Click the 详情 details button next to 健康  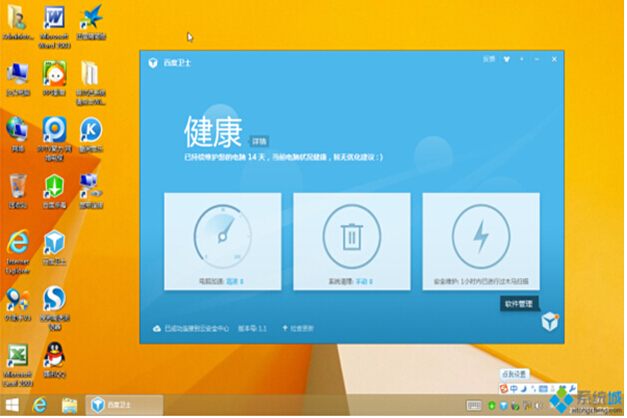[x=258, y=142]
